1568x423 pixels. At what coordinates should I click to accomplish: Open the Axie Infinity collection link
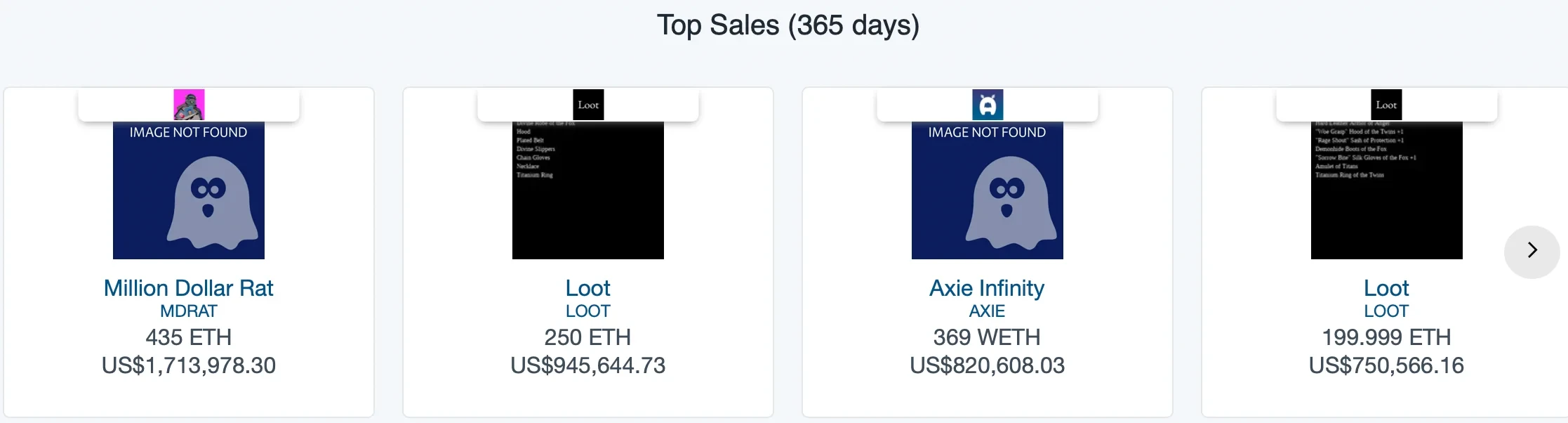pos(987,288)
